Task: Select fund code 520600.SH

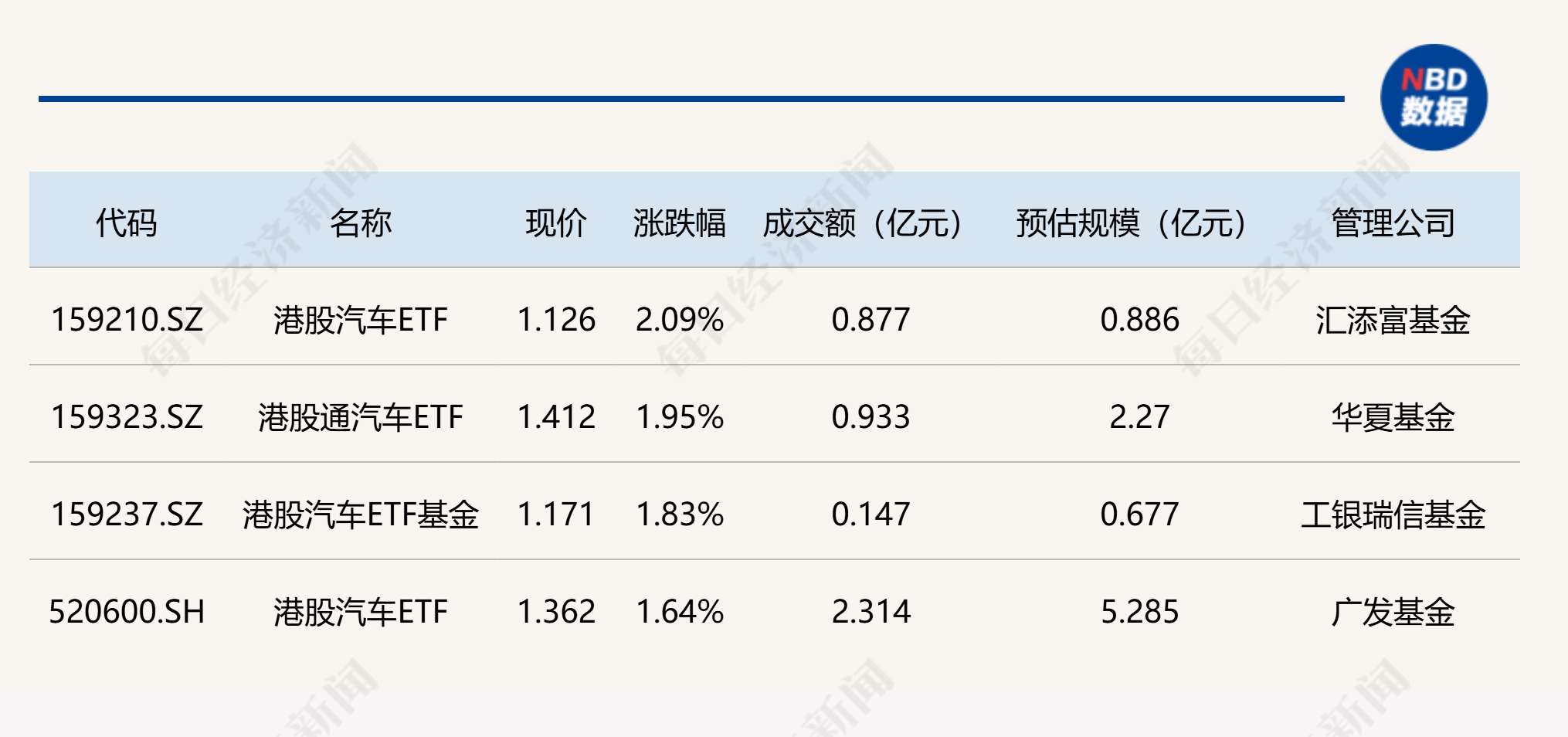Action: (x=127, y=612)
